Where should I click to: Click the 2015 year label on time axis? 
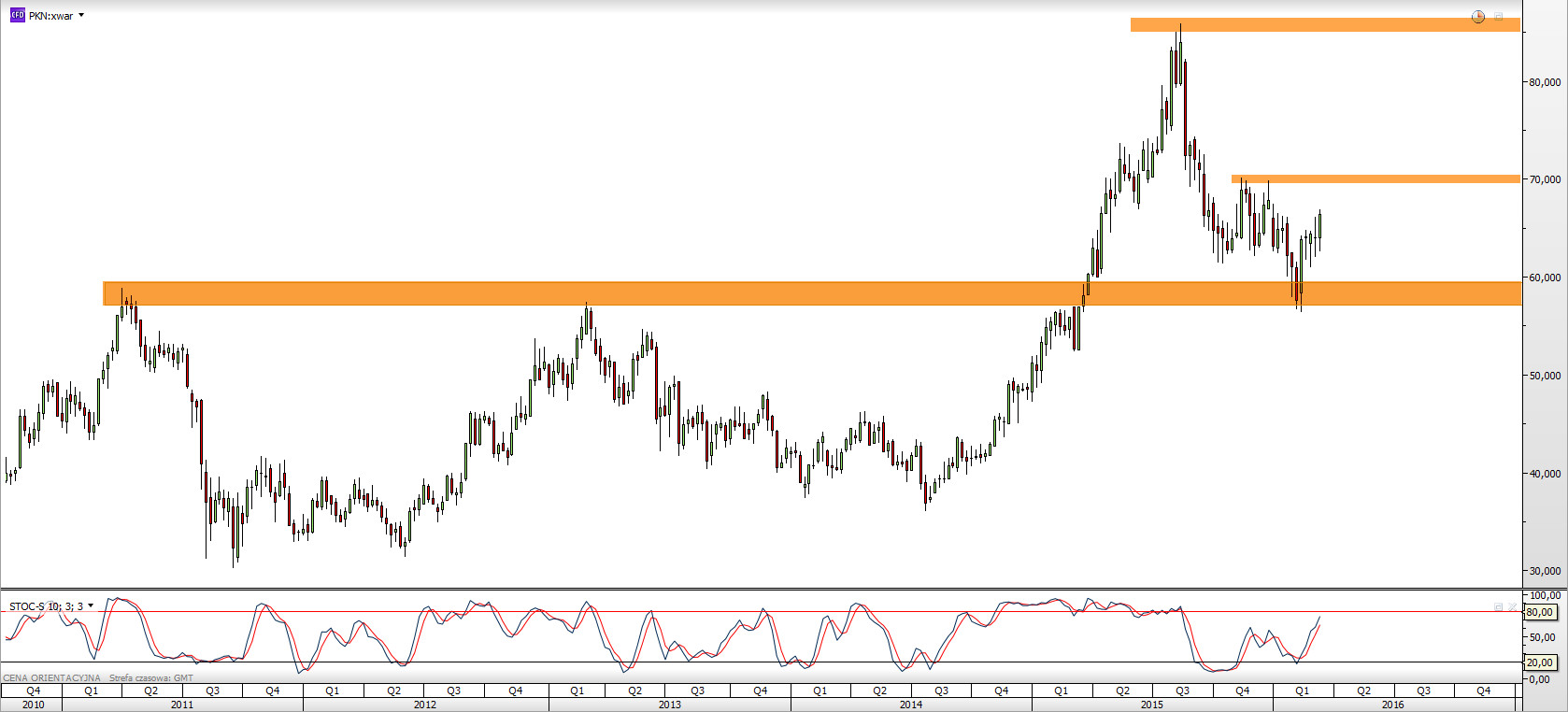[1152, 705]
